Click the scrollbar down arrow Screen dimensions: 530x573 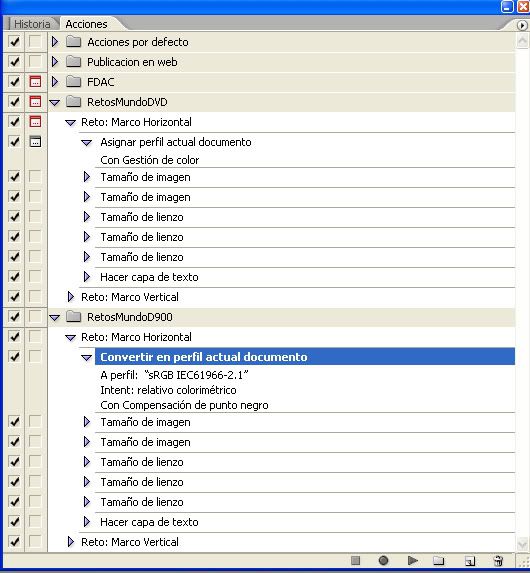(522, 544)
